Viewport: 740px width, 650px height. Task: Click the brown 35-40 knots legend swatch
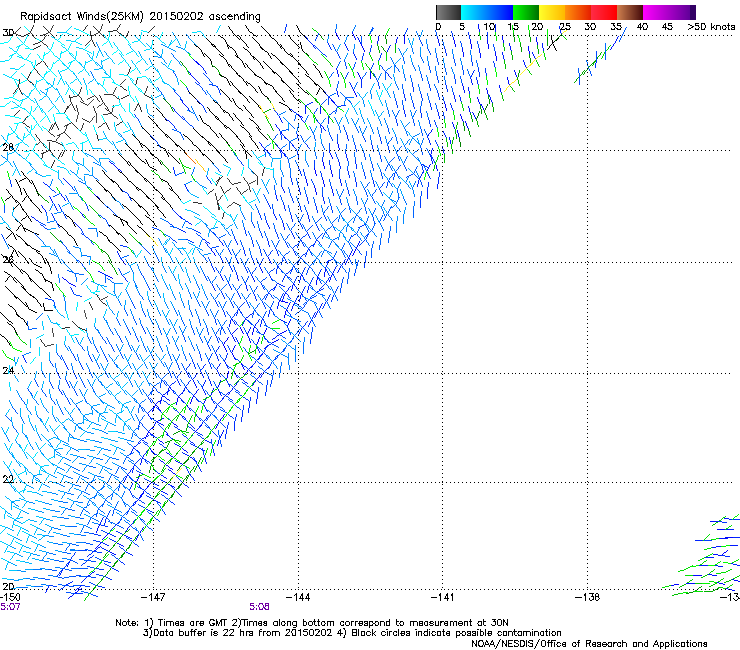630,12
